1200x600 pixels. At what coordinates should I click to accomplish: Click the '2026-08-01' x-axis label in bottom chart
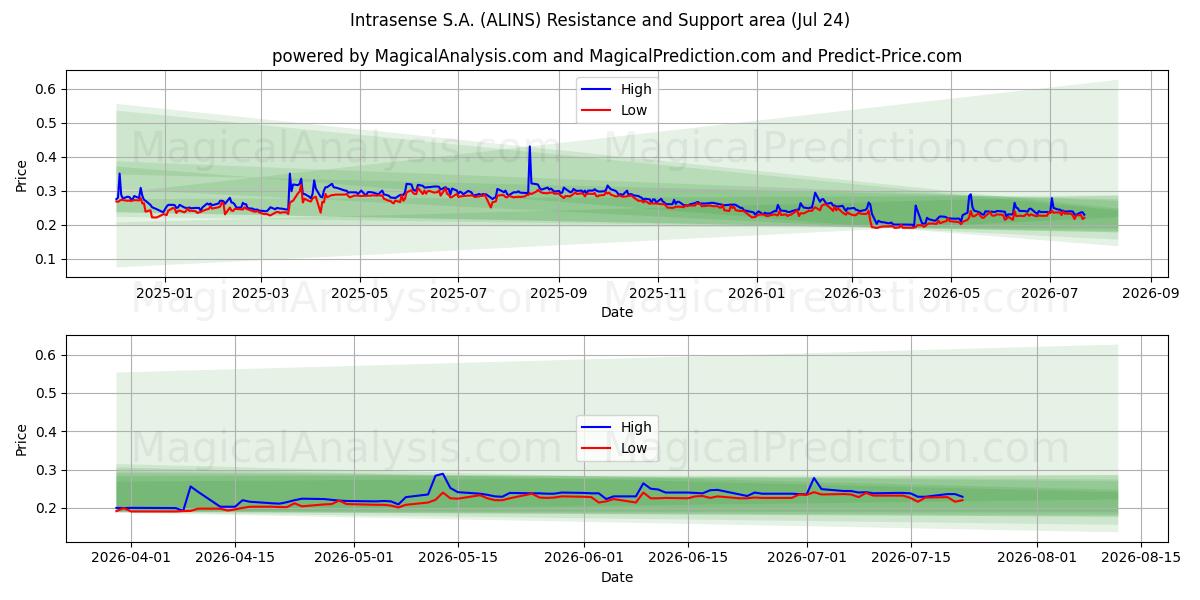[x=1038, y=558]
